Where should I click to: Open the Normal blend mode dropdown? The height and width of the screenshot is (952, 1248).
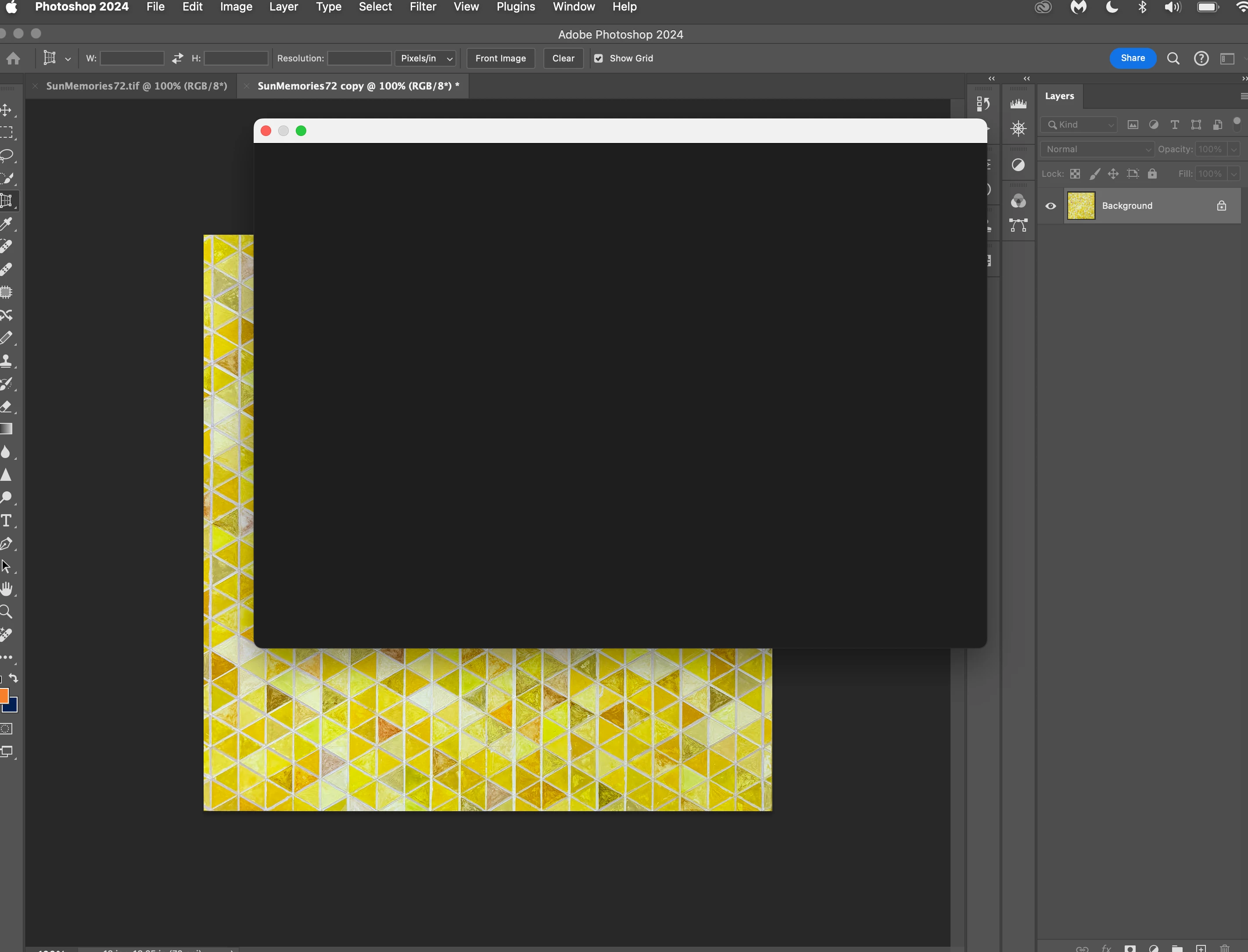1097,149
